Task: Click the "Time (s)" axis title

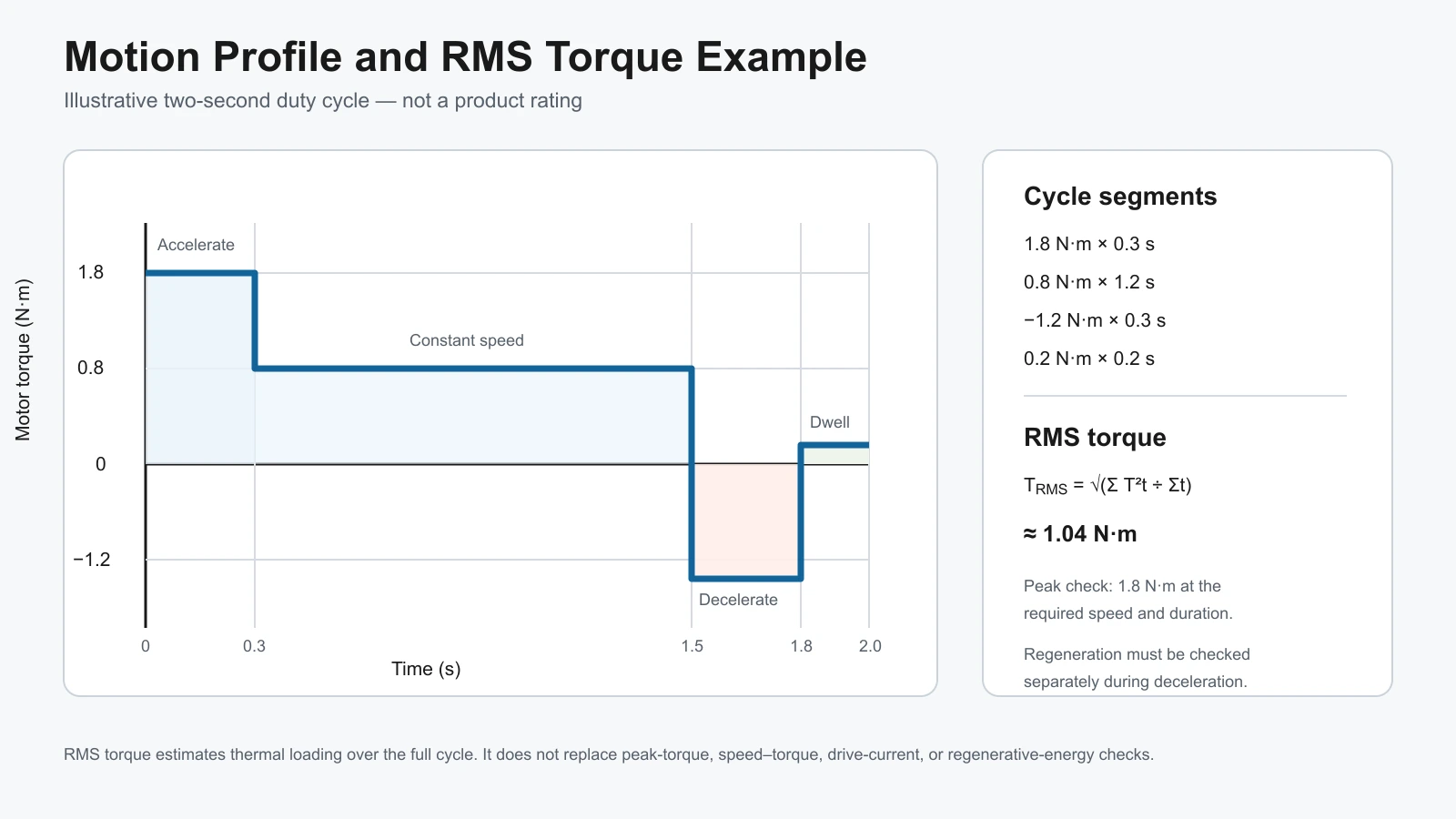Action: 426,669
